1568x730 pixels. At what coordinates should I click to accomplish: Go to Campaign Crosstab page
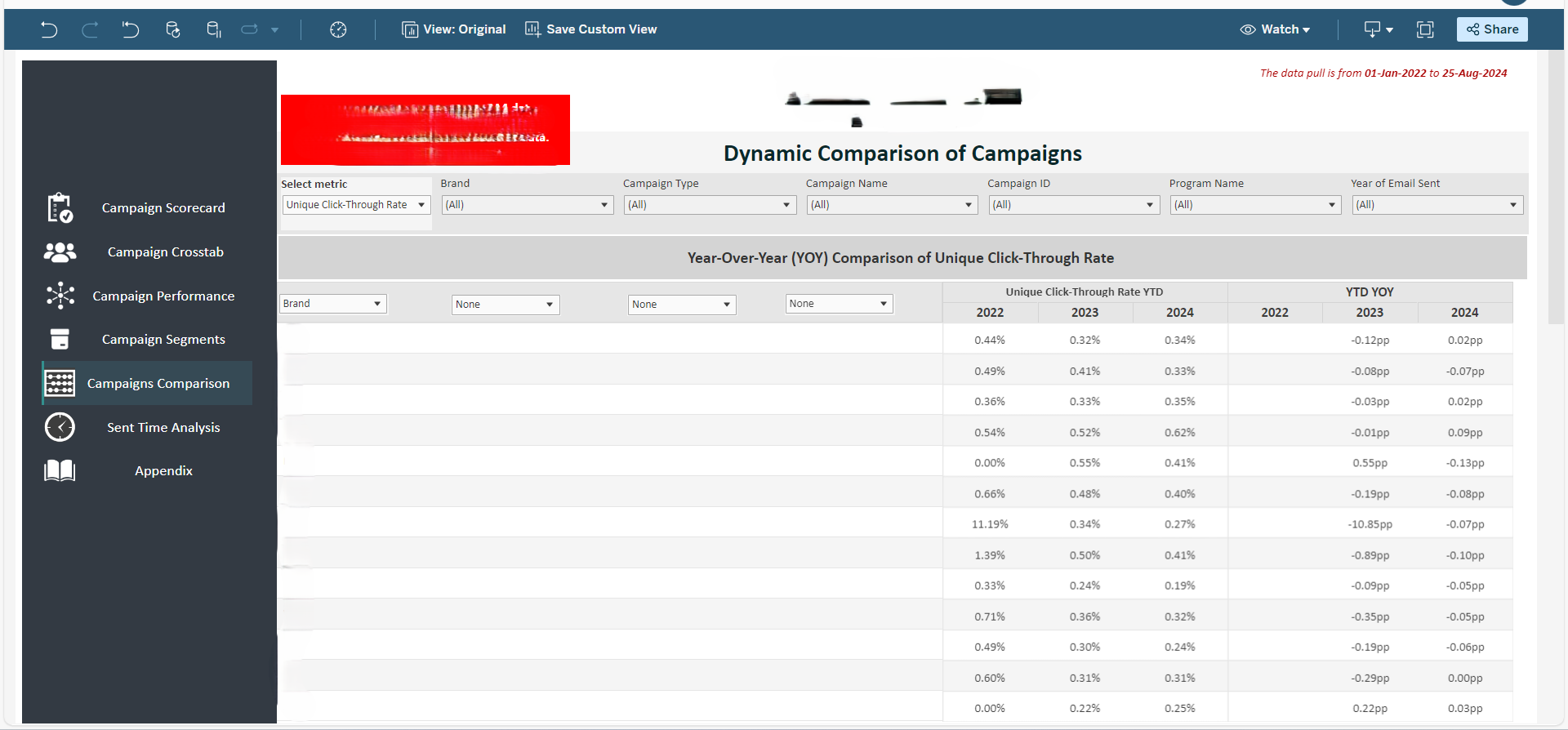click(x=165, y=252)
